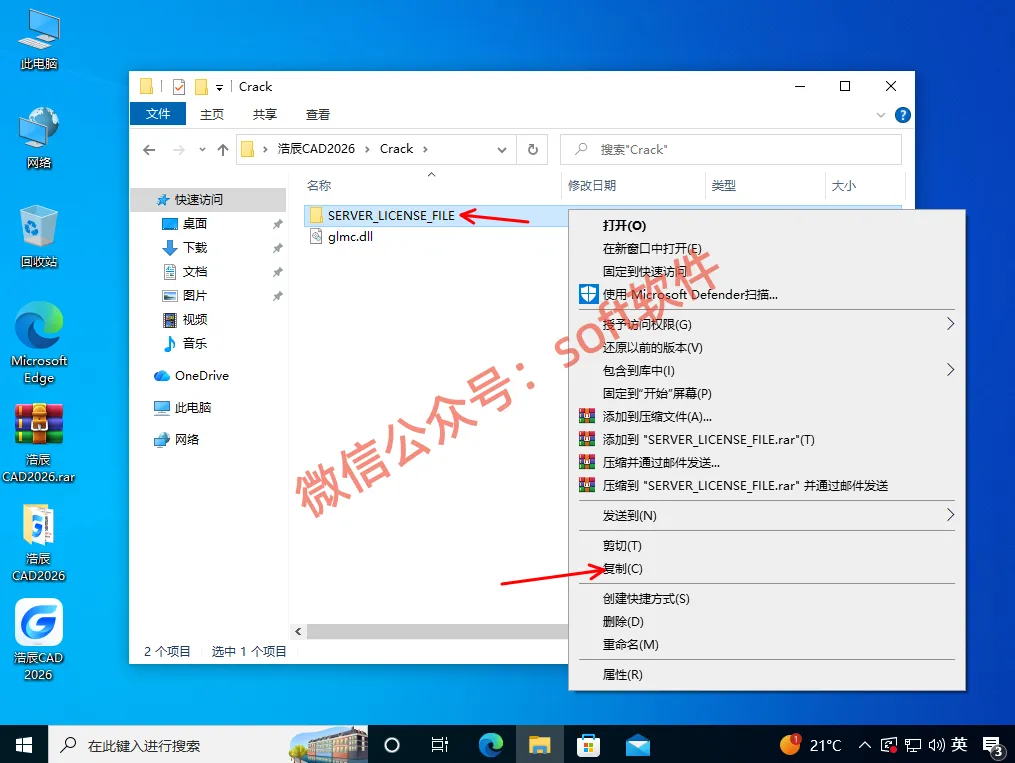Expand 发送到(N) submenu
This screenshot has height=763, width=1015.
coord(766,516)
